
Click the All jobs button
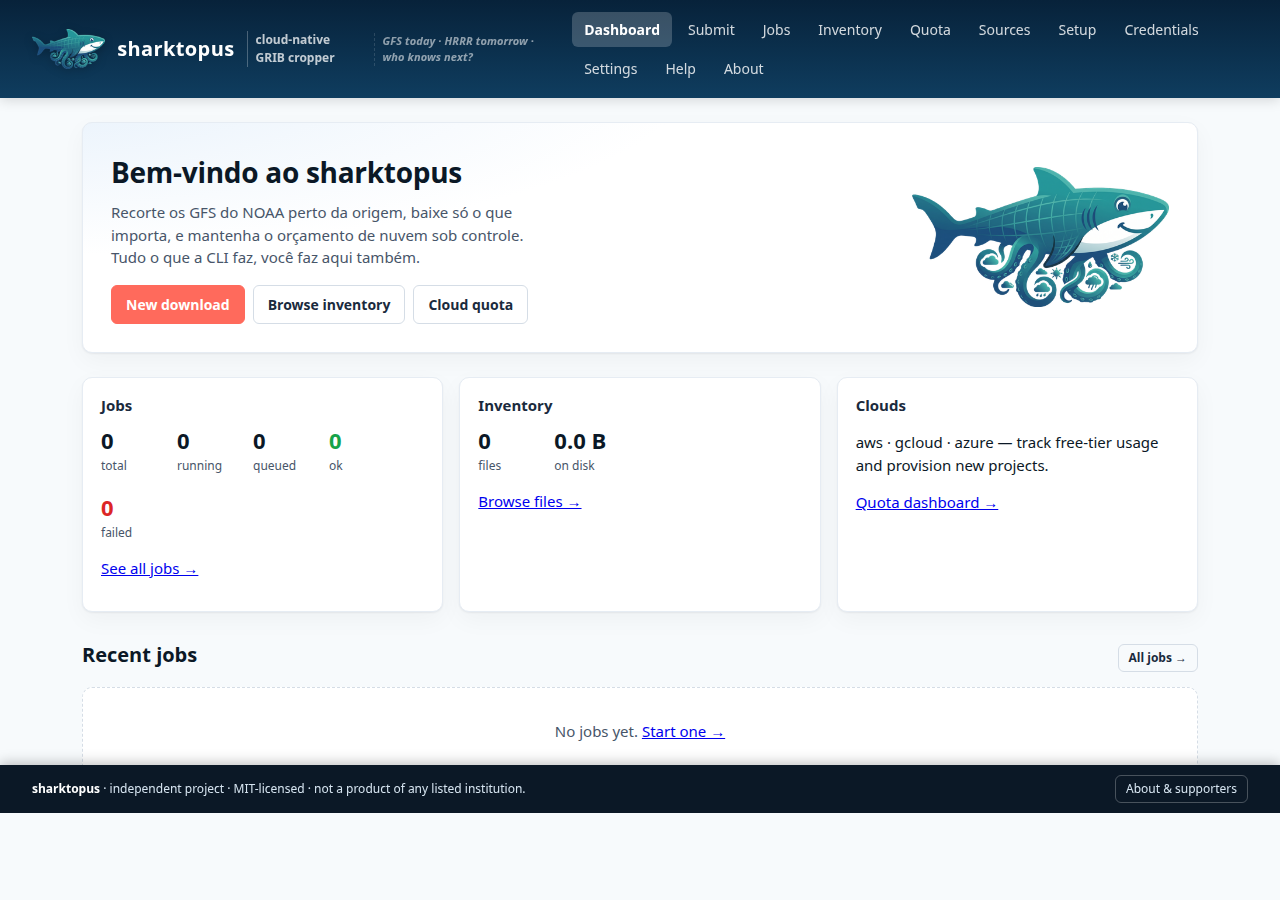(x=1157, y=658)
